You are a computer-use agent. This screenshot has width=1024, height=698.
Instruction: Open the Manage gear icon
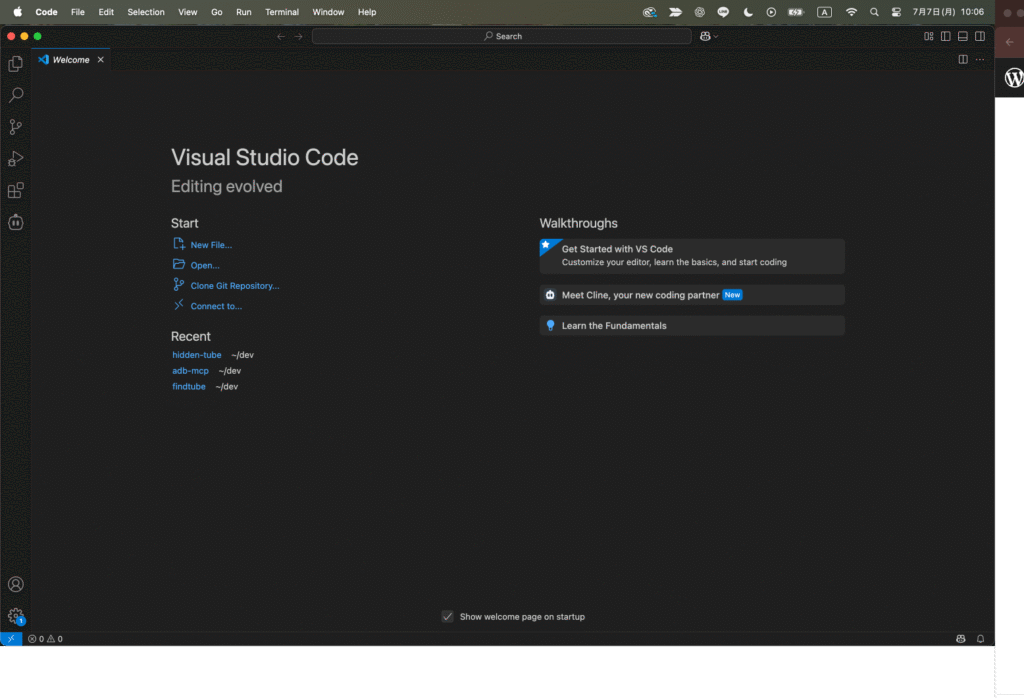click(16, 616)
